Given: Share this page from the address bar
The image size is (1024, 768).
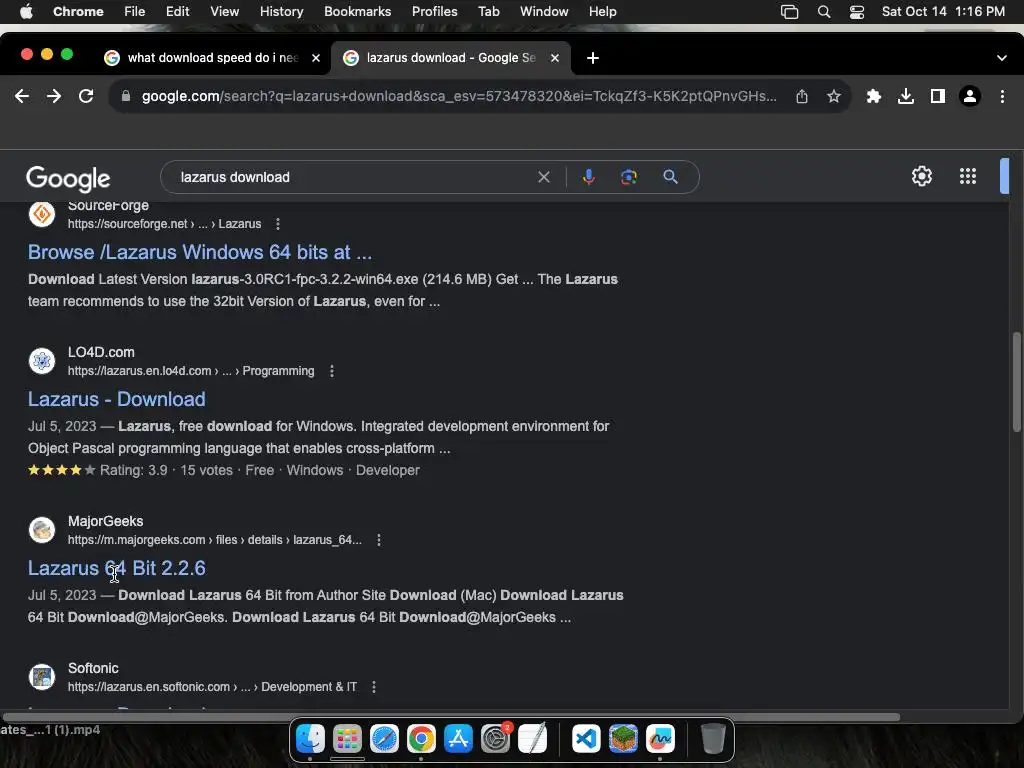Looking at the screenshot, I should point(802,96).
